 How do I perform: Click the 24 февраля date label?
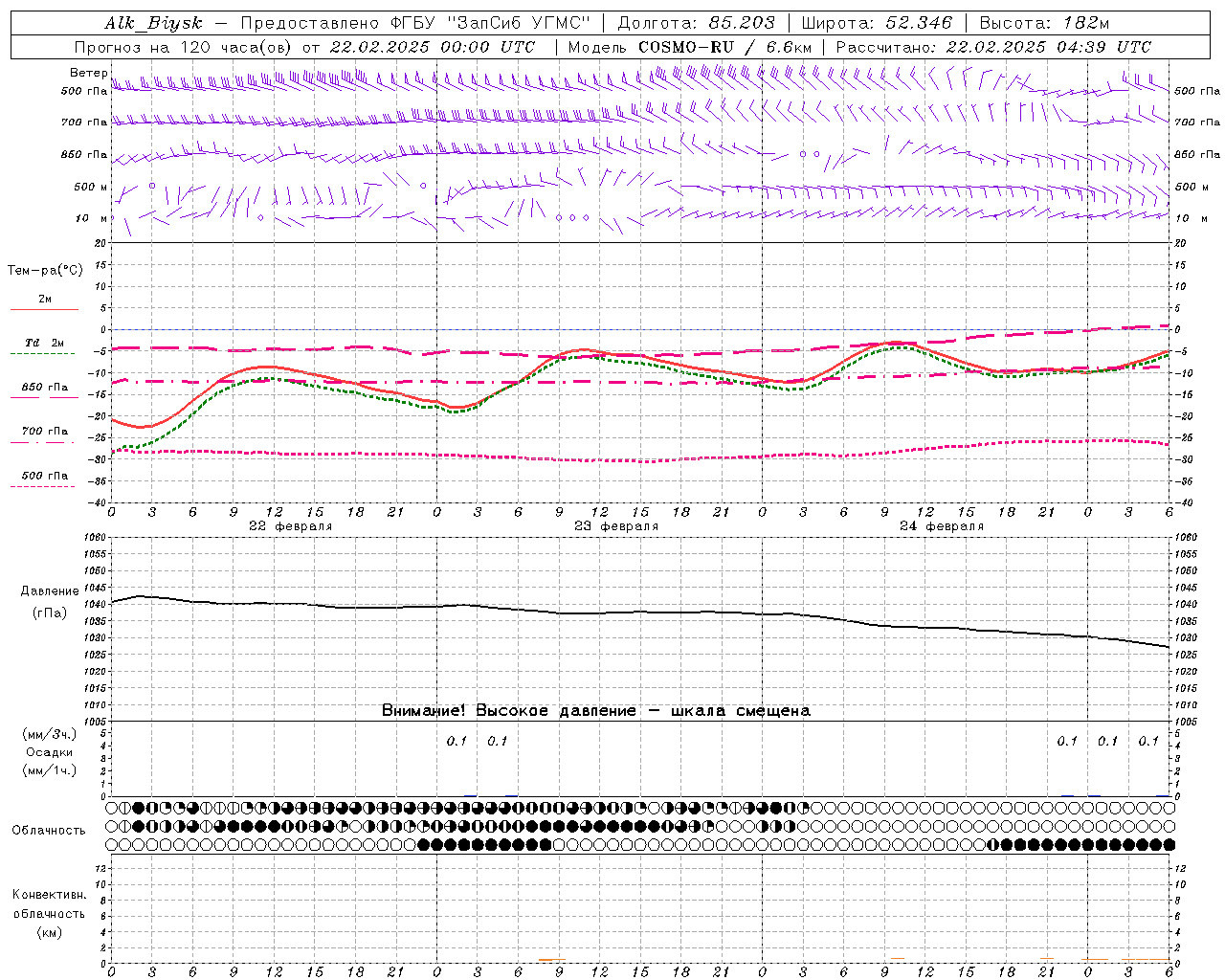point(942,526)
